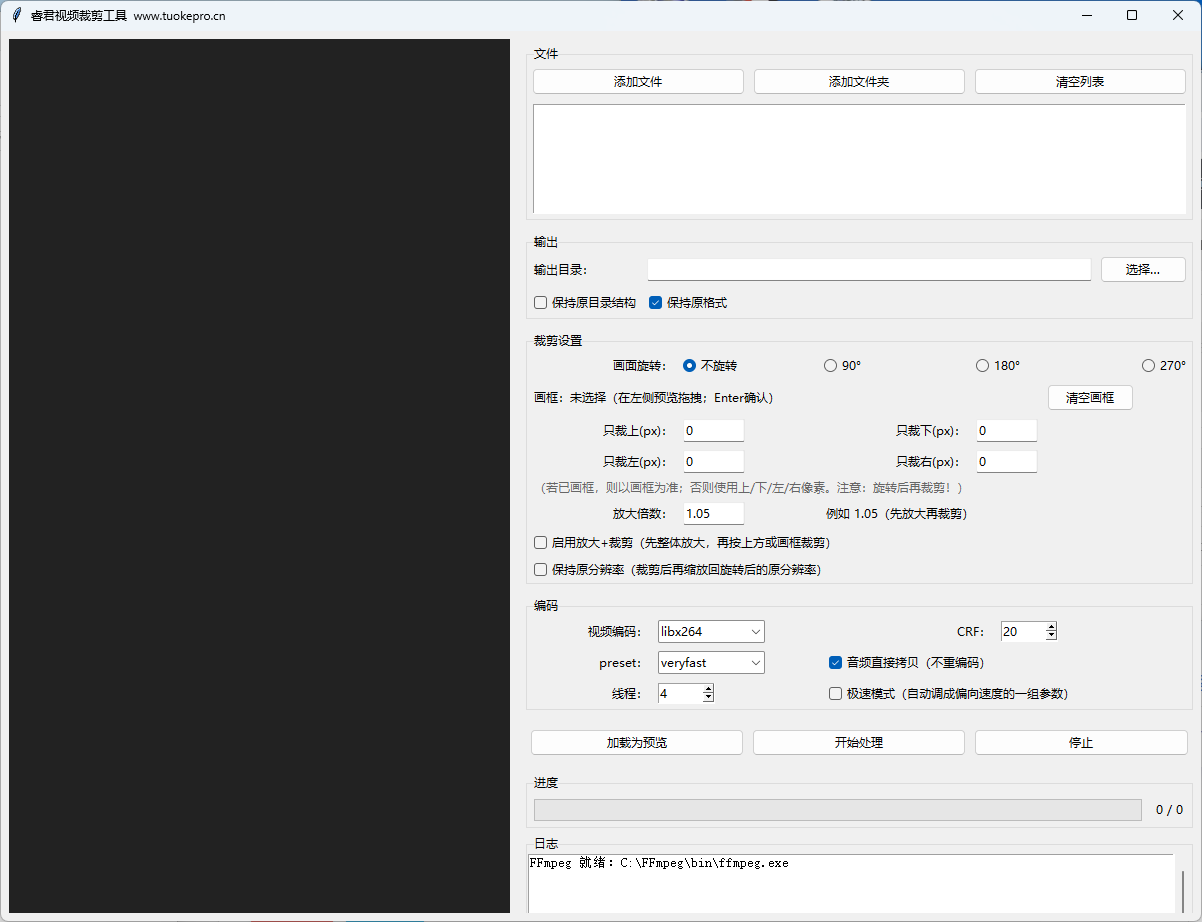Select the 90° rotation radio button
Screen dimensions: 1202x922
pos(830,366)
